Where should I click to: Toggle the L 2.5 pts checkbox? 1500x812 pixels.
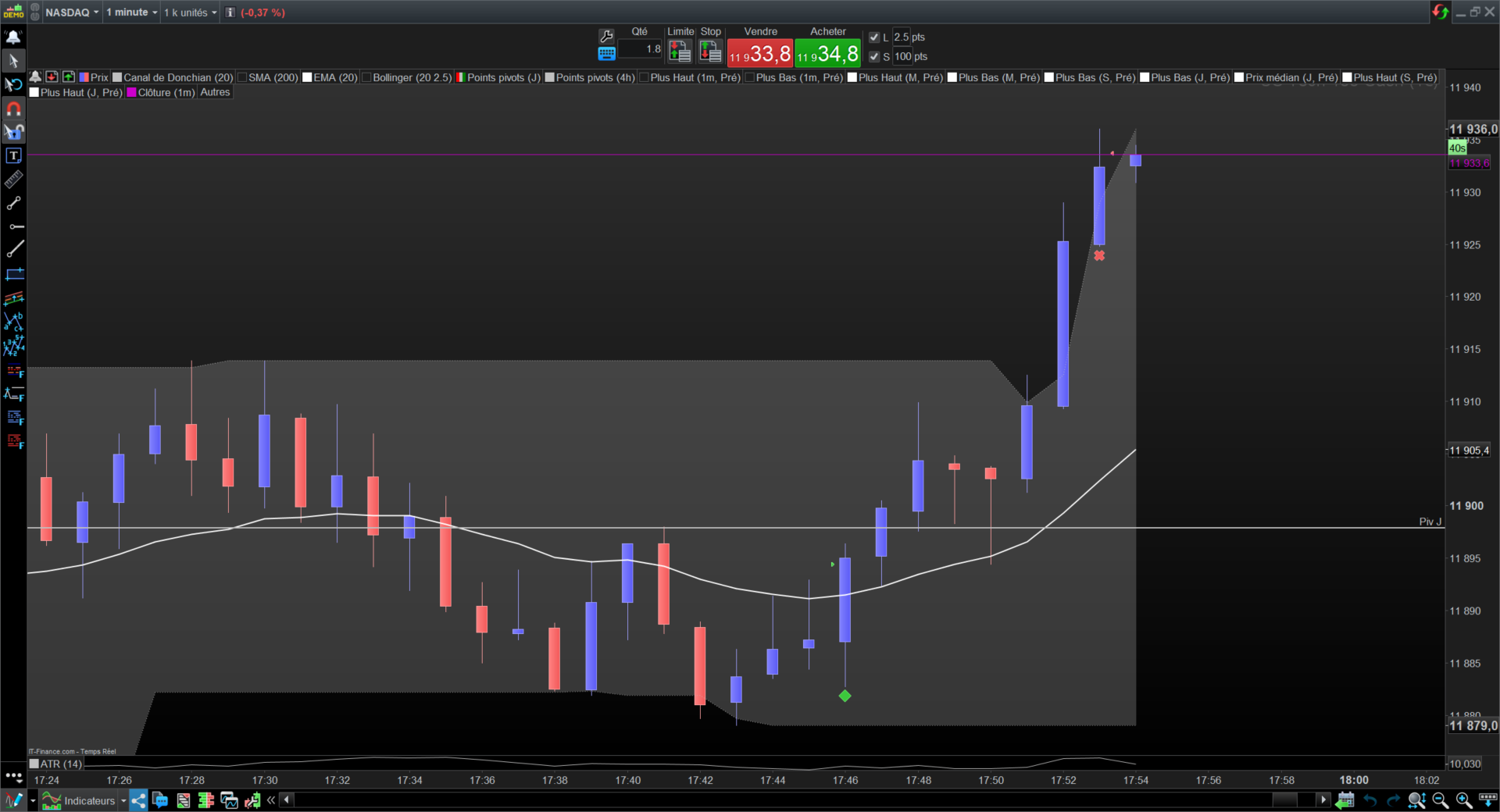pyautogui.click(x=874, y=37)
